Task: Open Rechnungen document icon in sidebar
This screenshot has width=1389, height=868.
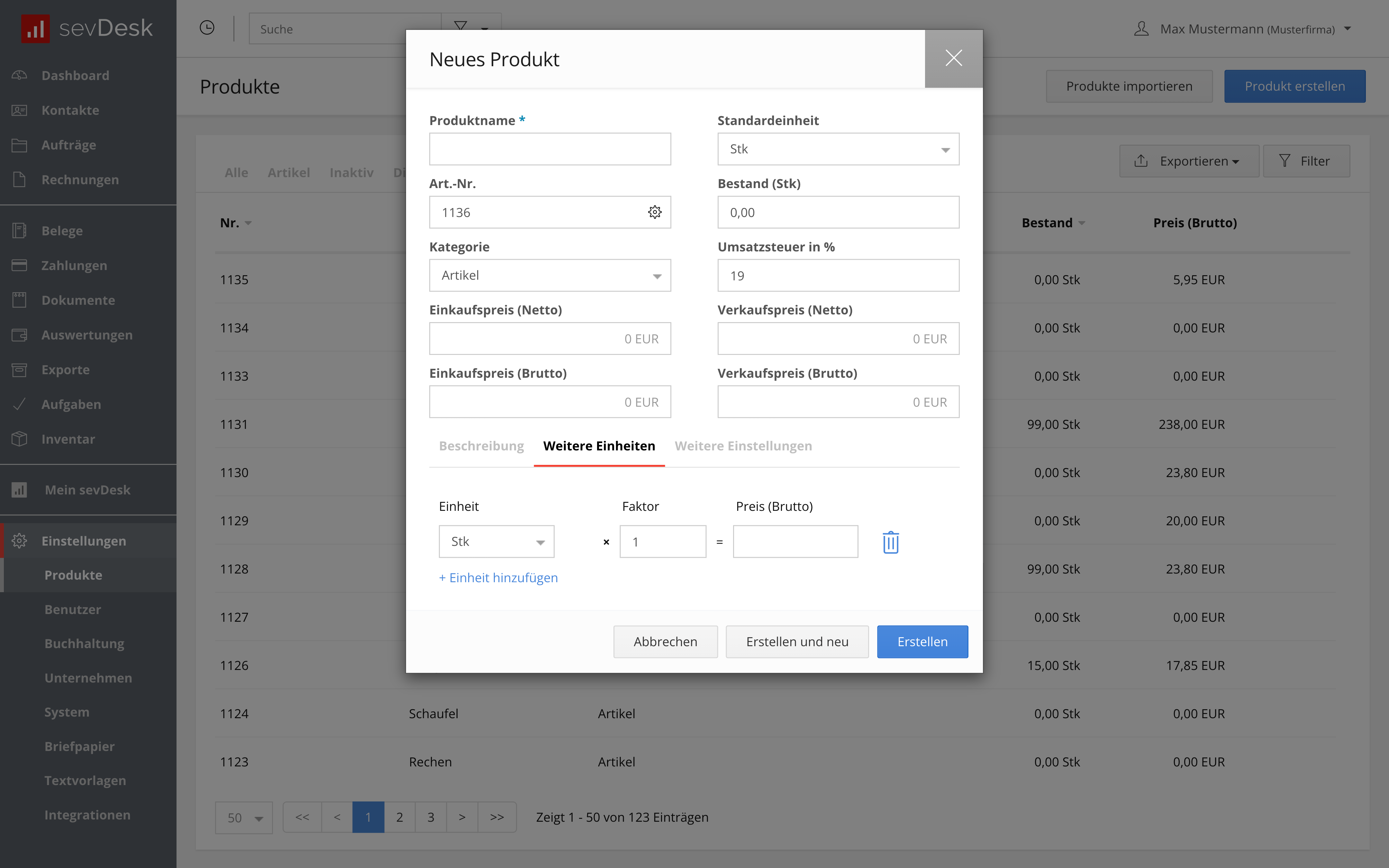Action: coord(20,180)
